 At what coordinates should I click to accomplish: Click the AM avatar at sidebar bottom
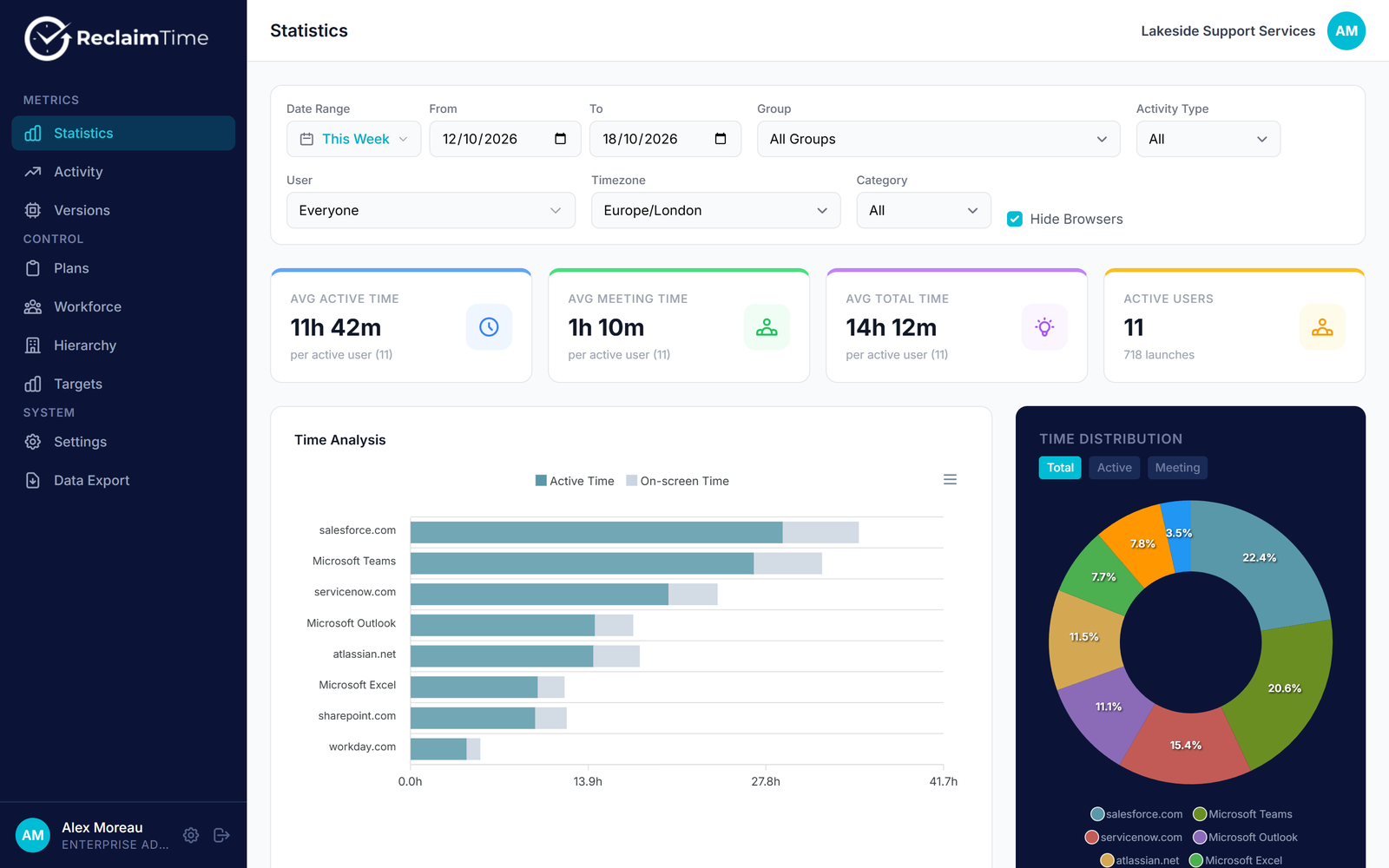(x=33, y=835)
